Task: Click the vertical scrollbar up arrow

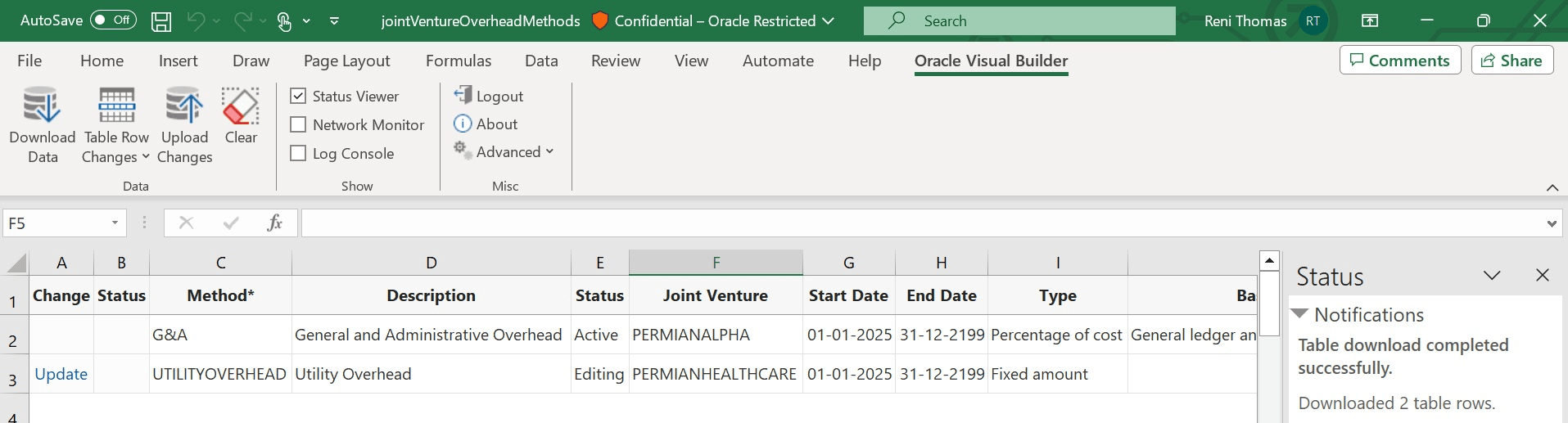Action: [1269, 262]
